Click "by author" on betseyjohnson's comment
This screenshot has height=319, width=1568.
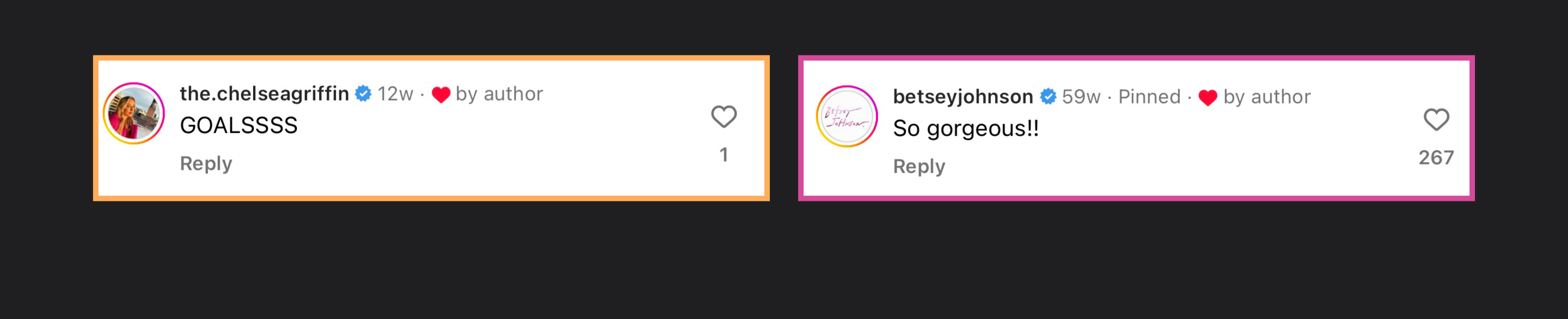pyautogui.click(x=1267, y=97)
